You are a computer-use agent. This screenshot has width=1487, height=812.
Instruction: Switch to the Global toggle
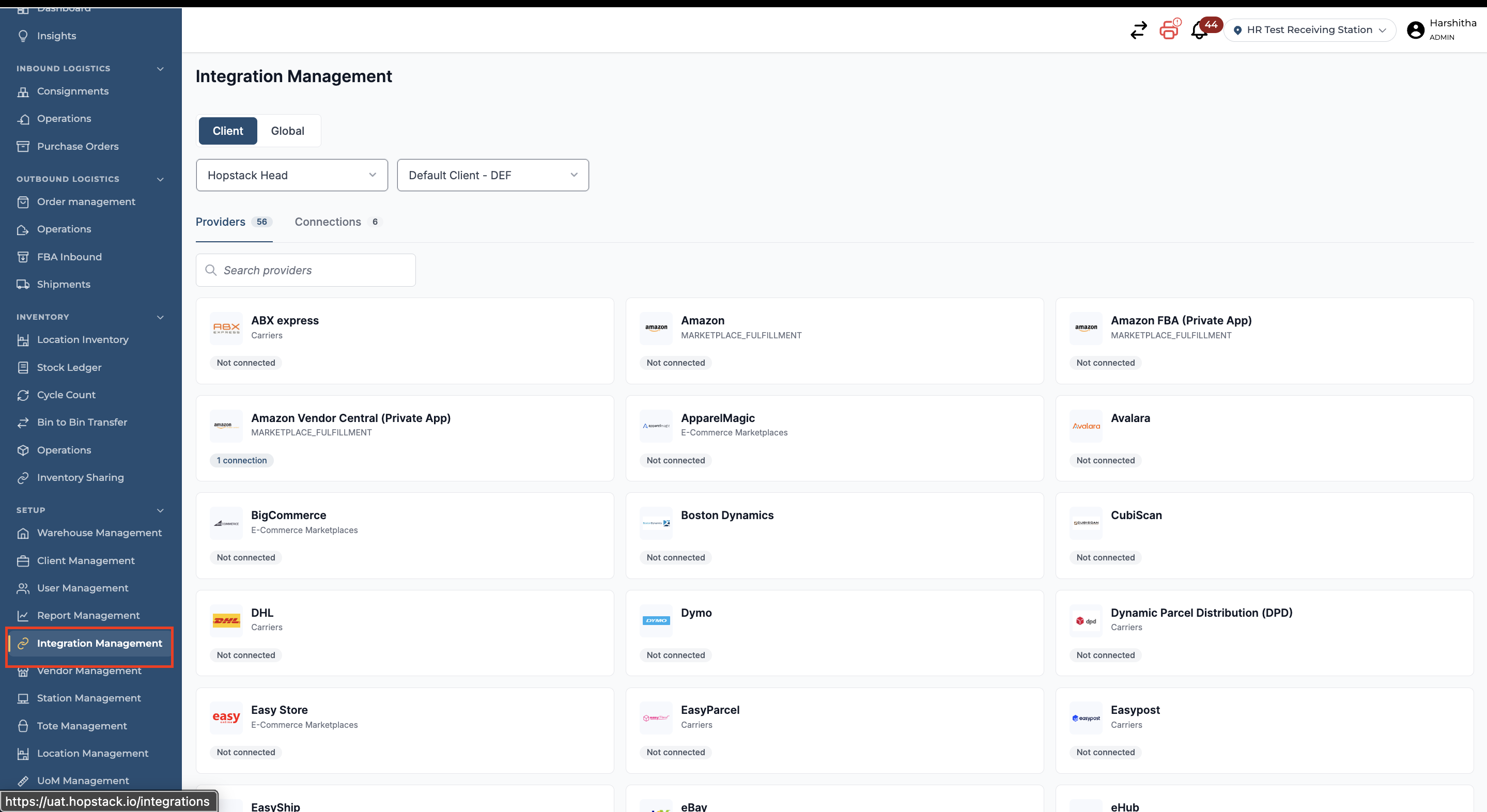pyautogui.click(x=287, y=131)
